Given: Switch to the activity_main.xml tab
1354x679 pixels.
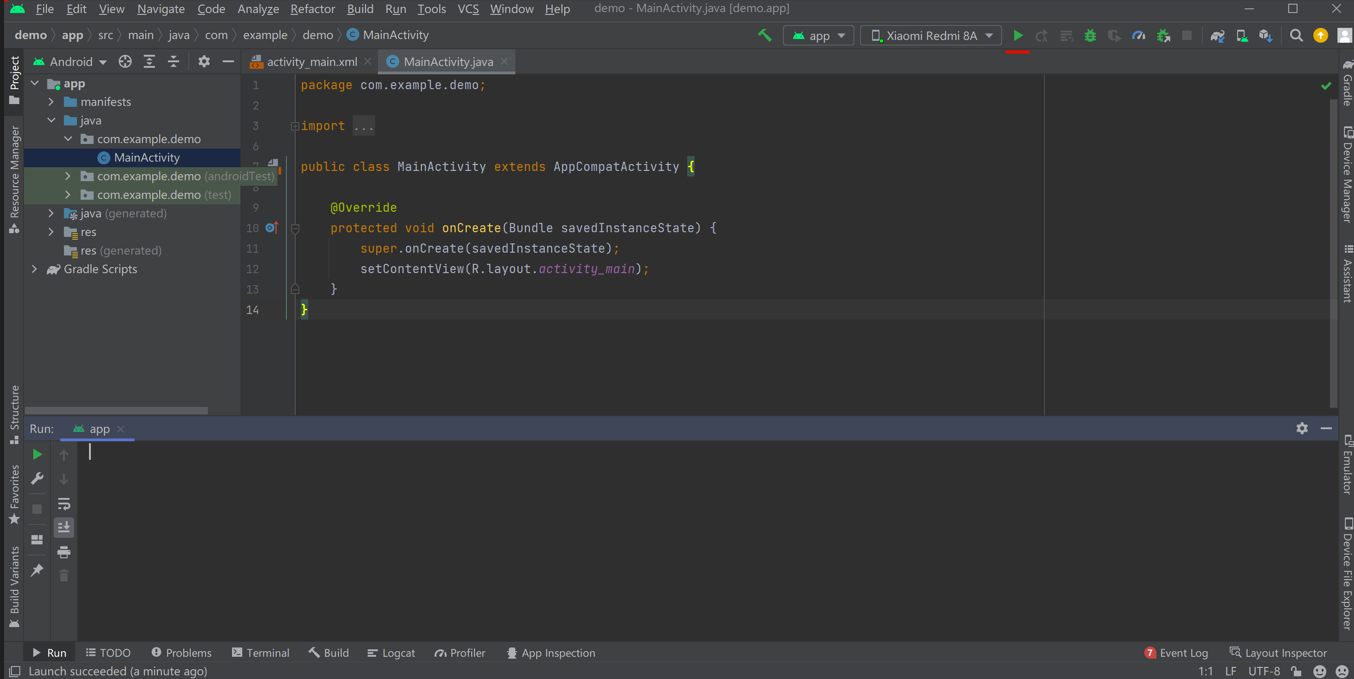Looking at the screenshot, I should click(x=311, y=62).
